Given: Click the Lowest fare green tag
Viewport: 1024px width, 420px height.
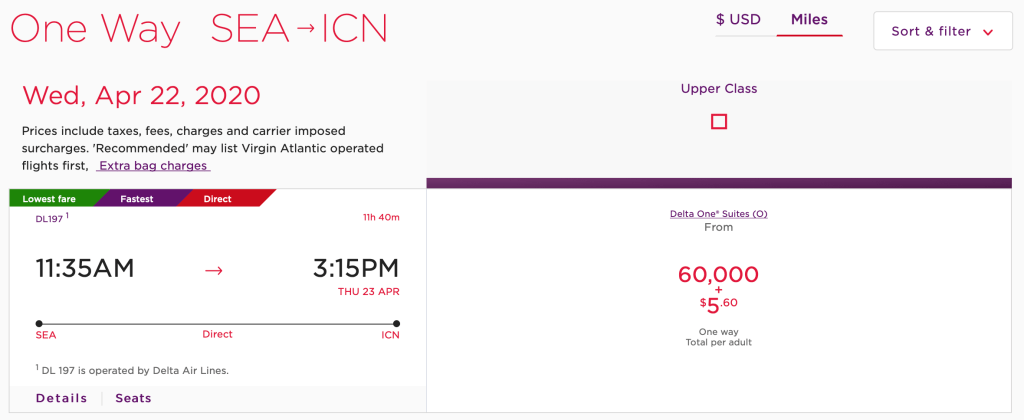Looking at the screenshot, I should click(x=51, y=199).
